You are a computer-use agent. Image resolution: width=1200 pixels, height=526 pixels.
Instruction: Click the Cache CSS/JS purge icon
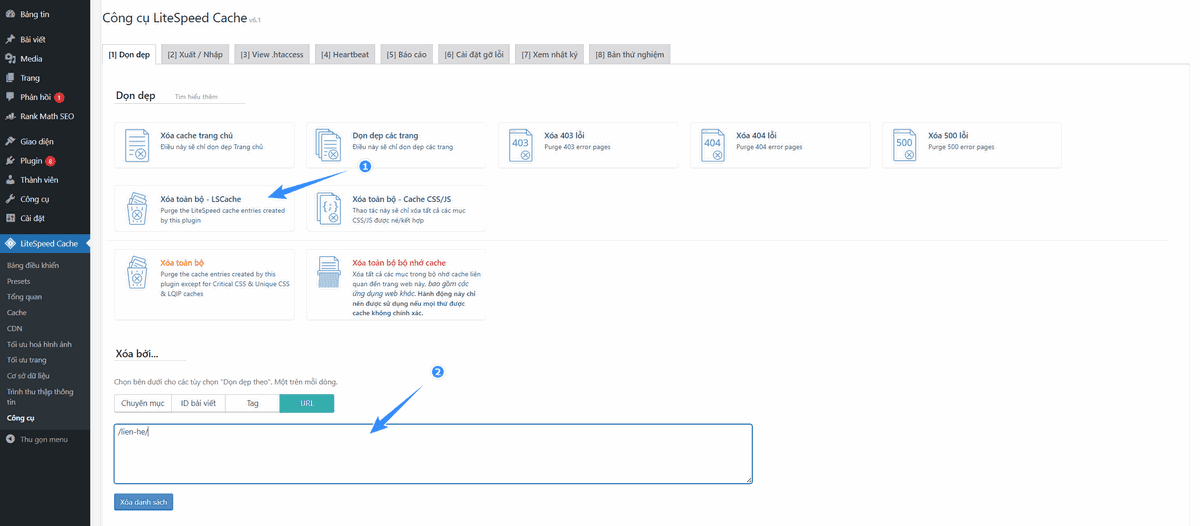[x=329, y=209]
